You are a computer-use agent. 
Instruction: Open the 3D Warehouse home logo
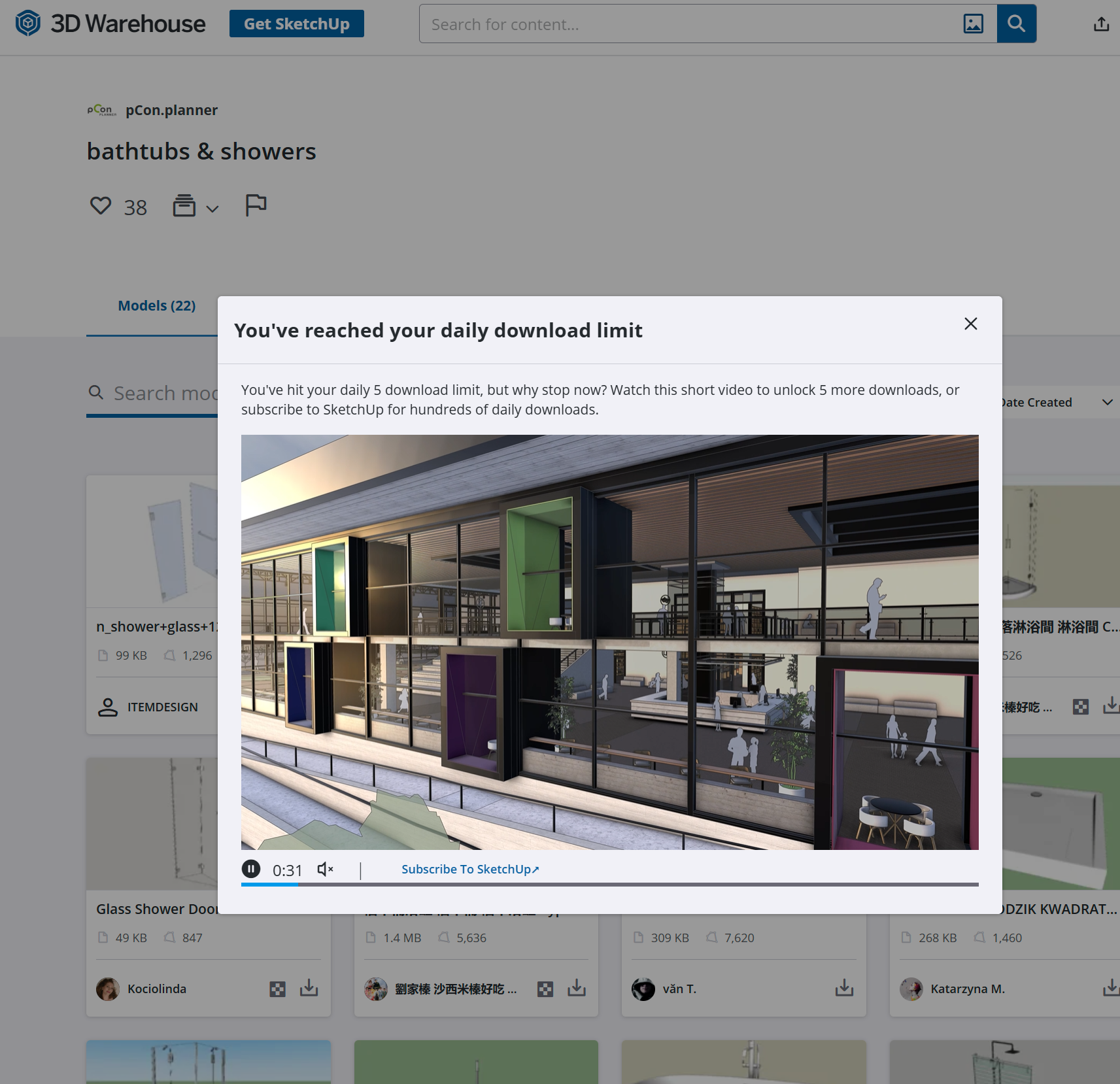(110, 24)
